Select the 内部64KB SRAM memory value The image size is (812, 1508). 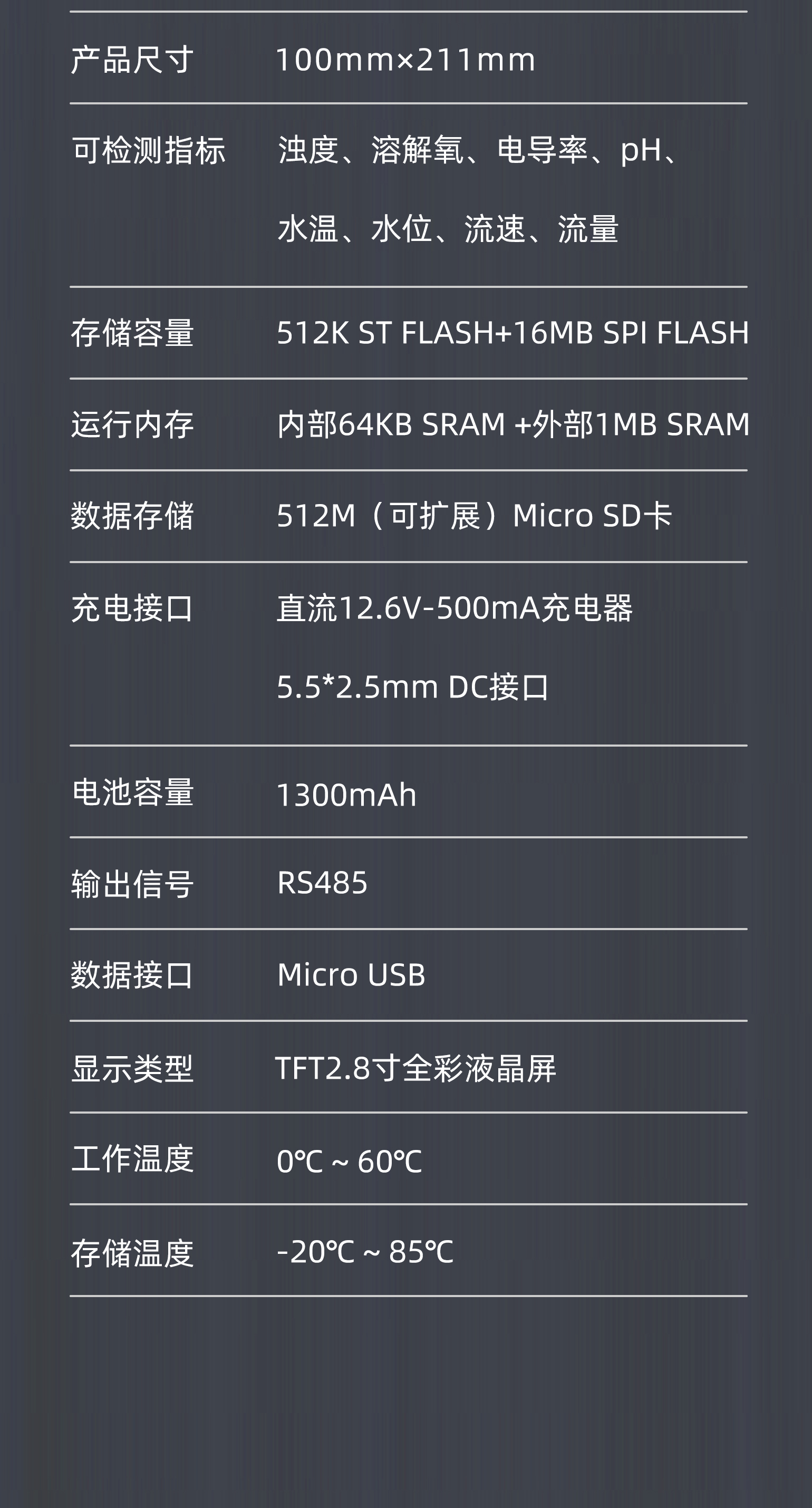click(513, 424)
